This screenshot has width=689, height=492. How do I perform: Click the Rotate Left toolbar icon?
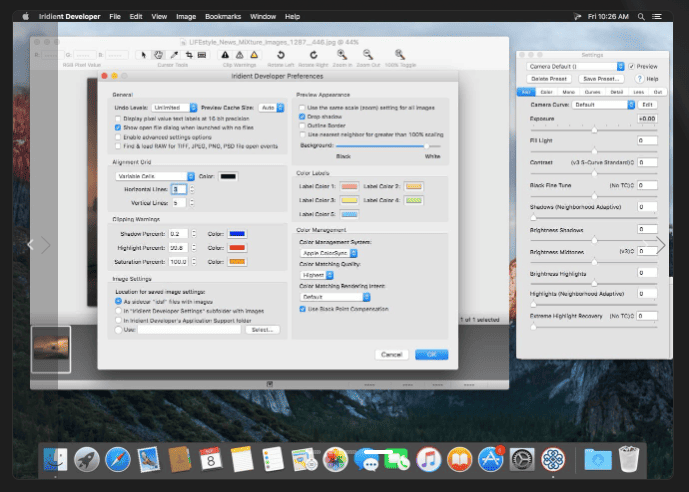click(280, 55)
